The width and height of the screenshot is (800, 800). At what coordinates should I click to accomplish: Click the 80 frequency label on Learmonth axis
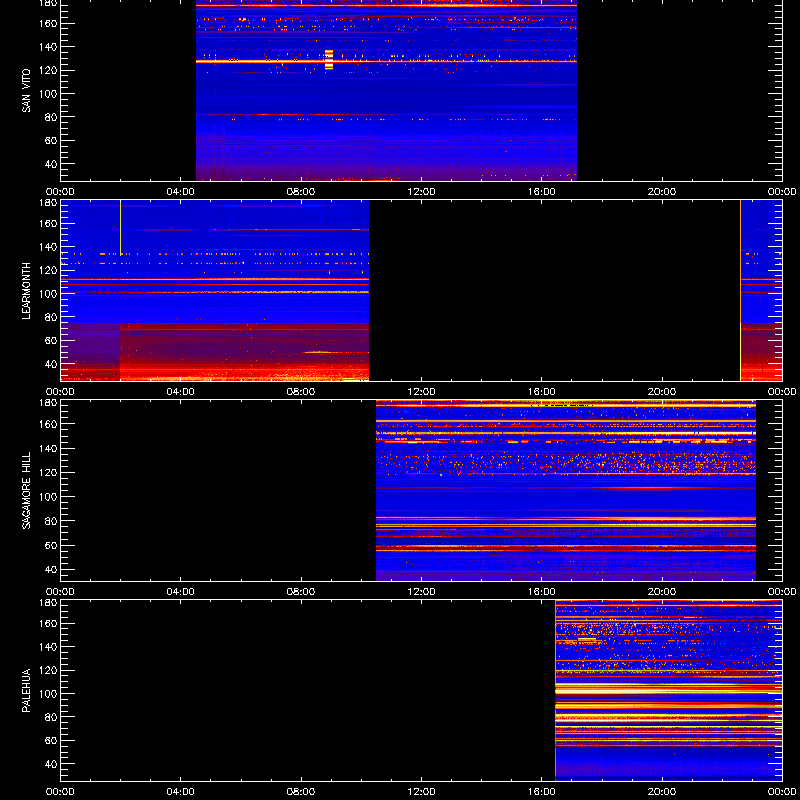click(x=51, y=317)
